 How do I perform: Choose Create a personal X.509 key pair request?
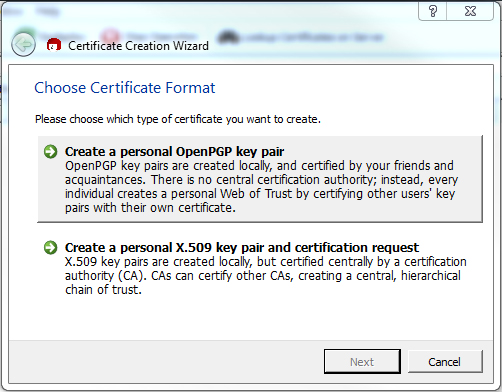(x=260, y=268)
